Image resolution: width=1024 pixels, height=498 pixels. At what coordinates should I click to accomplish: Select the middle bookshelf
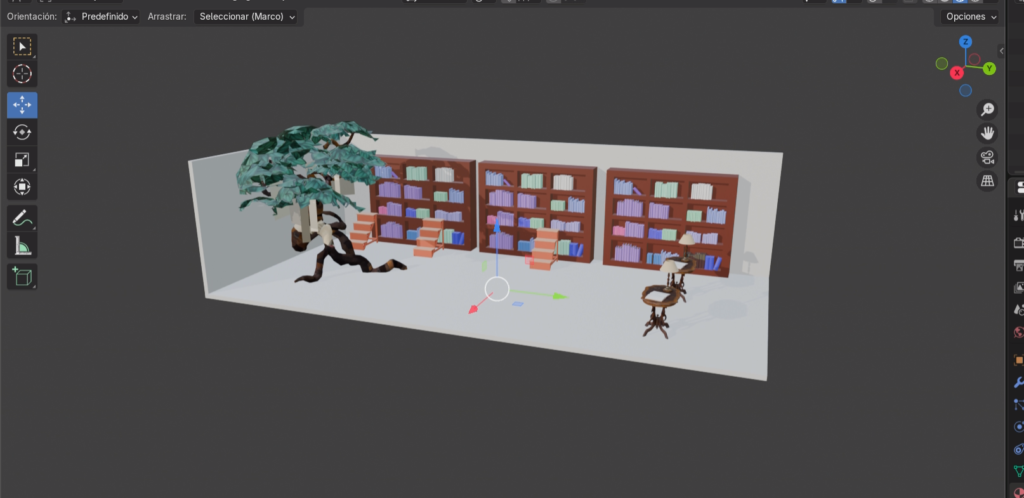click(x=537, y=209)
